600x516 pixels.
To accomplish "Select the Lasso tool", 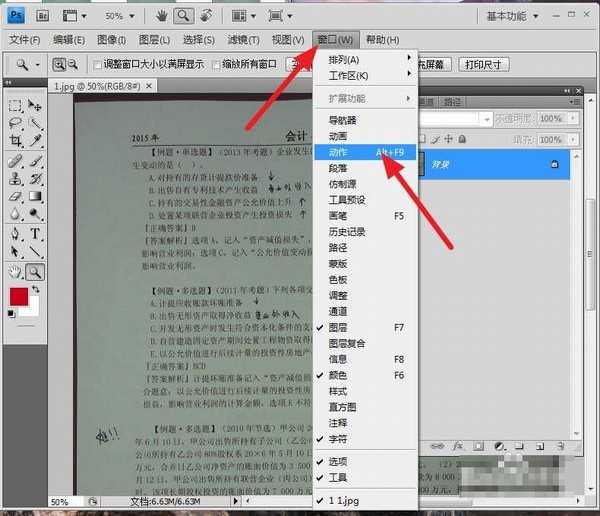I will point(15,123).
